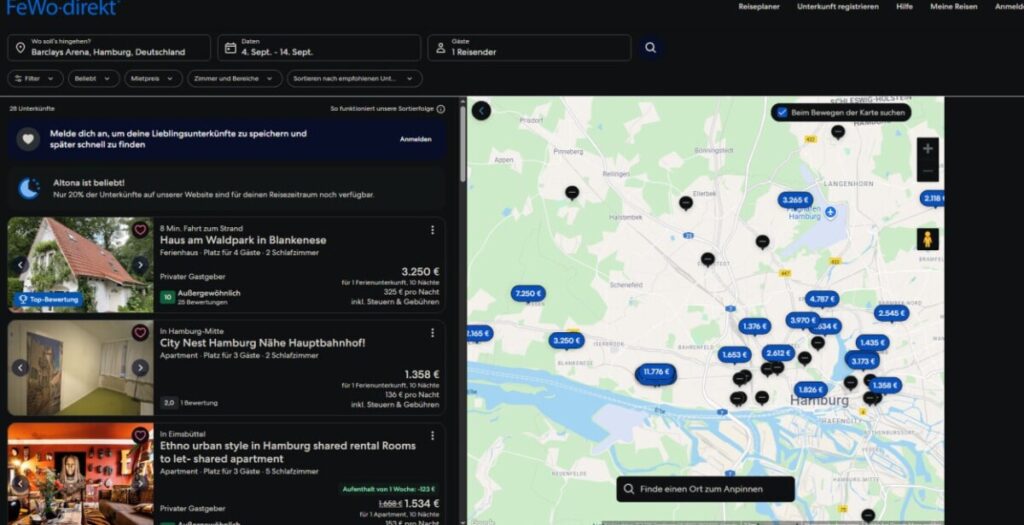Select the 1.435 € map price marker
Screen dimensions: 1024x525
[872, 343]
